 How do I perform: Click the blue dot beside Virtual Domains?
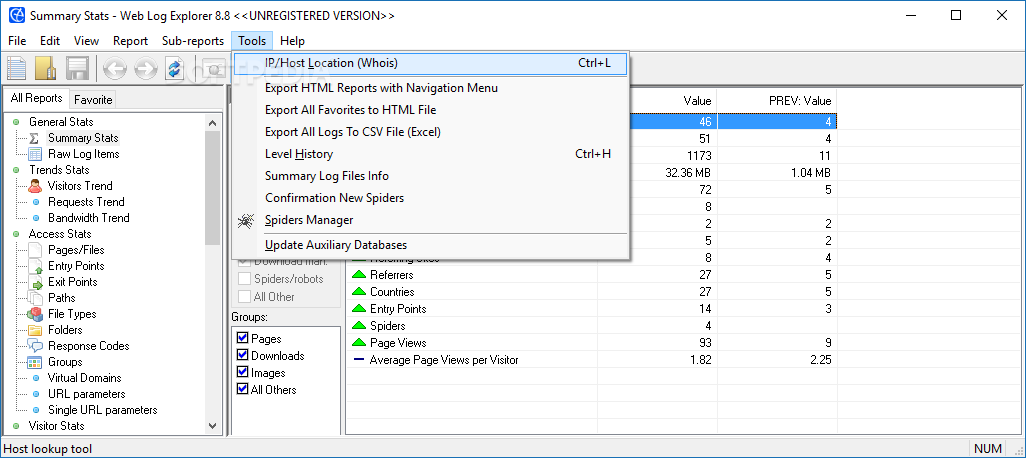click(x=36, y=378)
